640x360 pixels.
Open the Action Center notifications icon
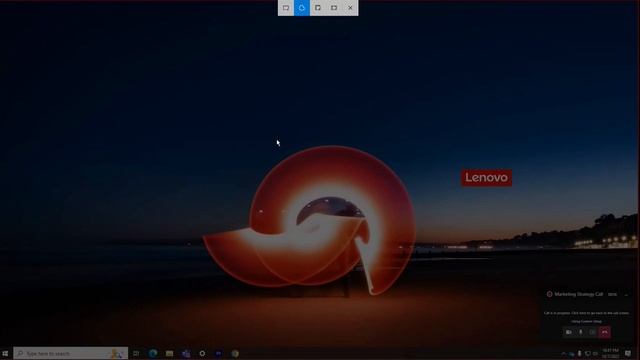[628, 353]
